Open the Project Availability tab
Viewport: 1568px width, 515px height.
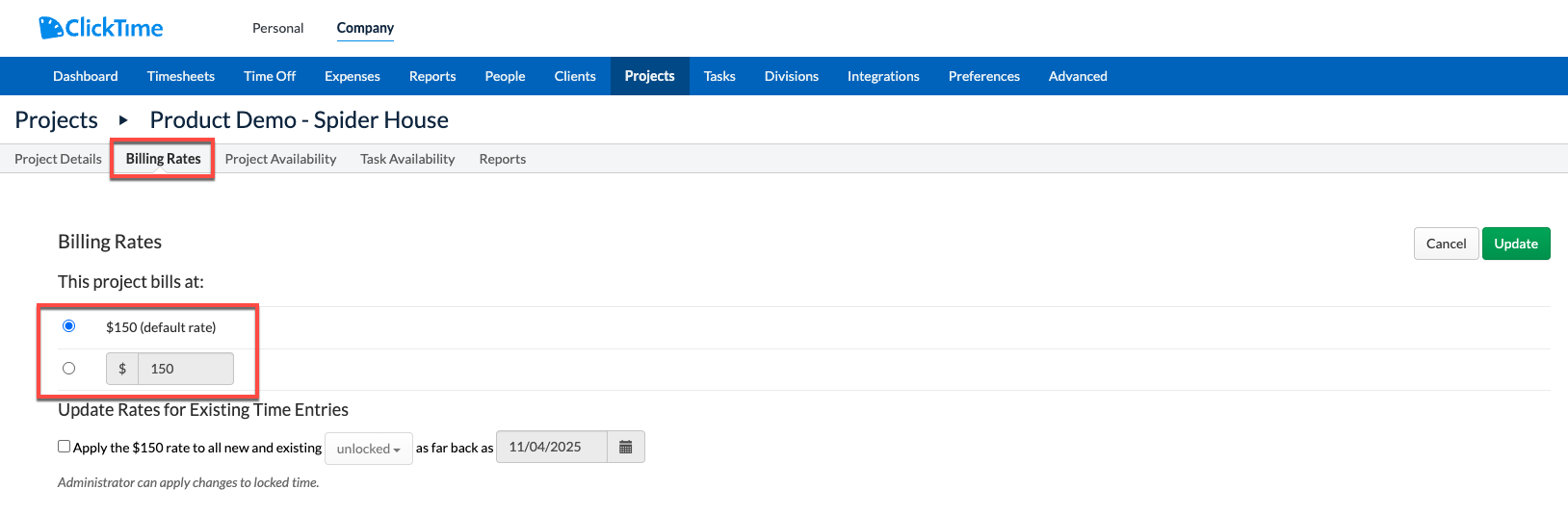pyautogui.click(x=281, y=159)
